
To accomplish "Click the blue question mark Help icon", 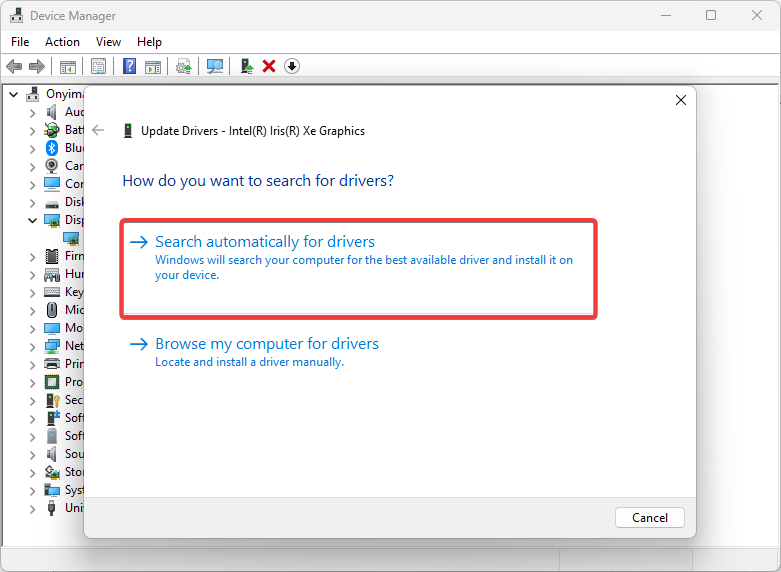I will coord(130,66).
